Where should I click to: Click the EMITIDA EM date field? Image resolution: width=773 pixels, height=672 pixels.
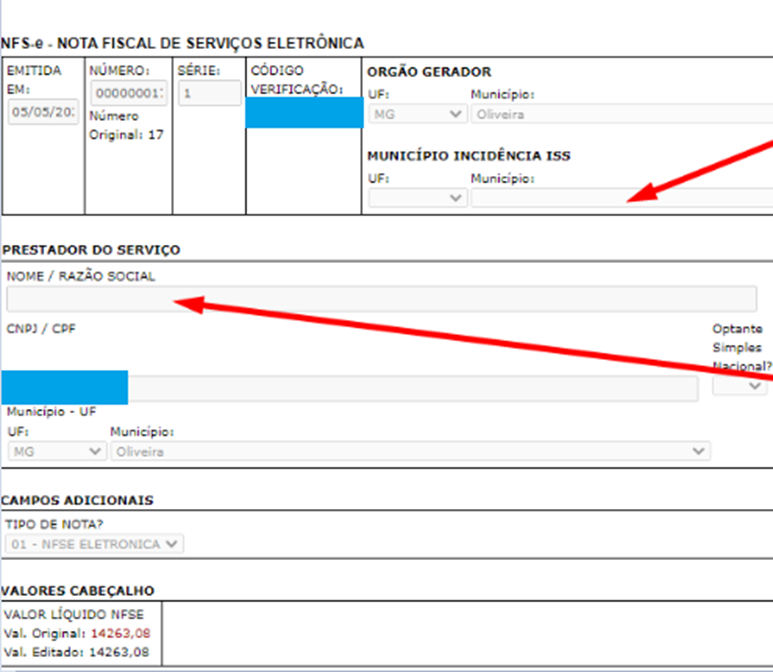coord(43,112)
